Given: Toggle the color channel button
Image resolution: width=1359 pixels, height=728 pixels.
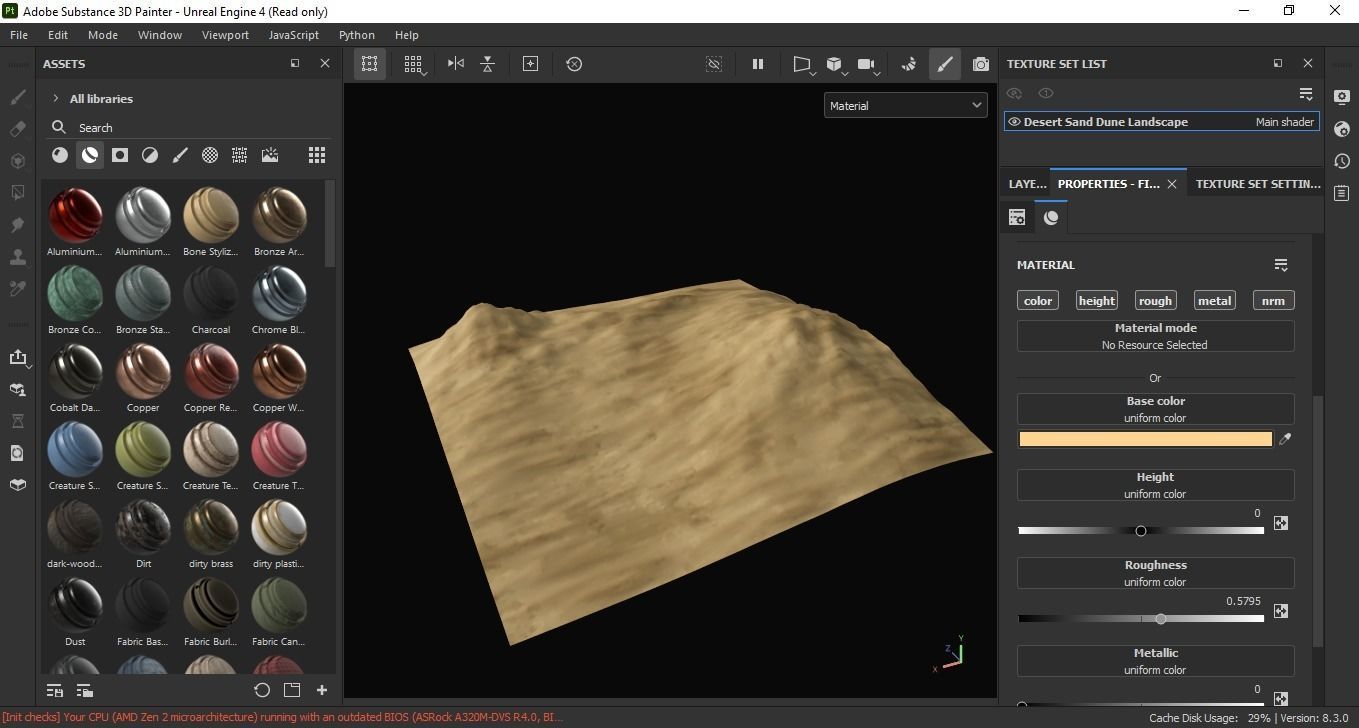Looking at the screenshot, I should pos(1038,301).
